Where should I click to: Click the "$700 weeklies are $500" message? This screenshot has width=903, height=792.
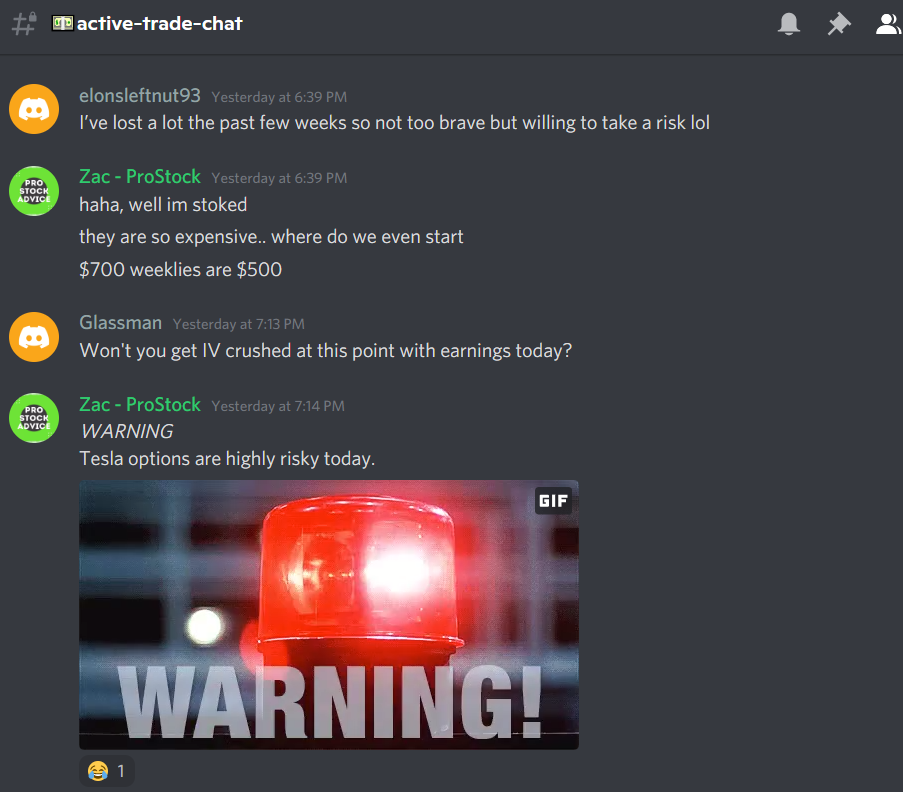[x=180, y=270]
